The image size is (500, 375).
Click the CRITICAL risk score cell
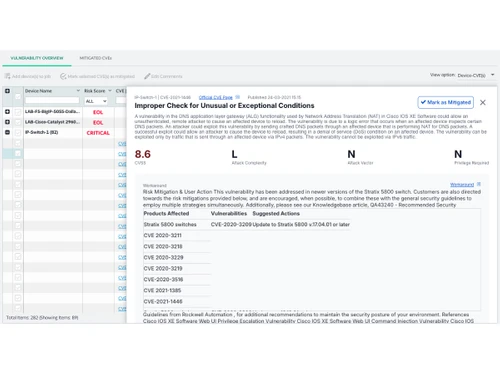click(x=98, y=133)
